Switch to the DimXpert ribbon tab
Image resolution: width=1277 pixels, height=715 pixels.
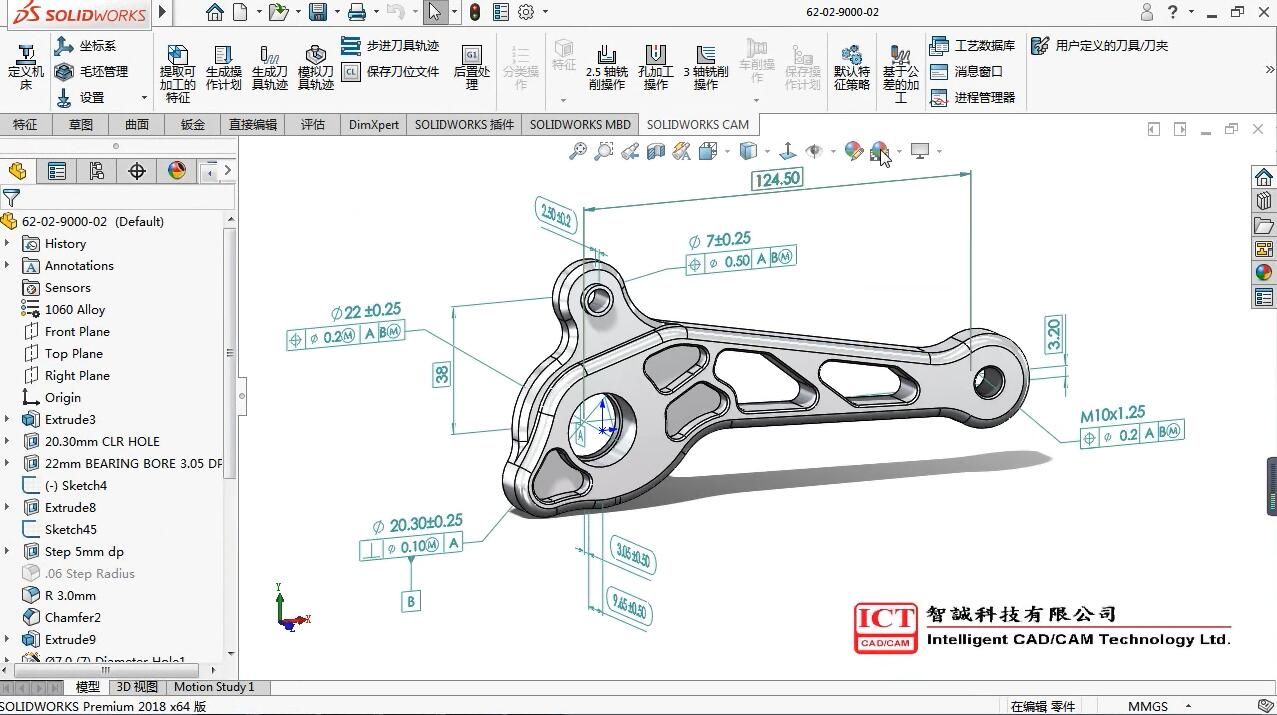[x=374, y=125]
